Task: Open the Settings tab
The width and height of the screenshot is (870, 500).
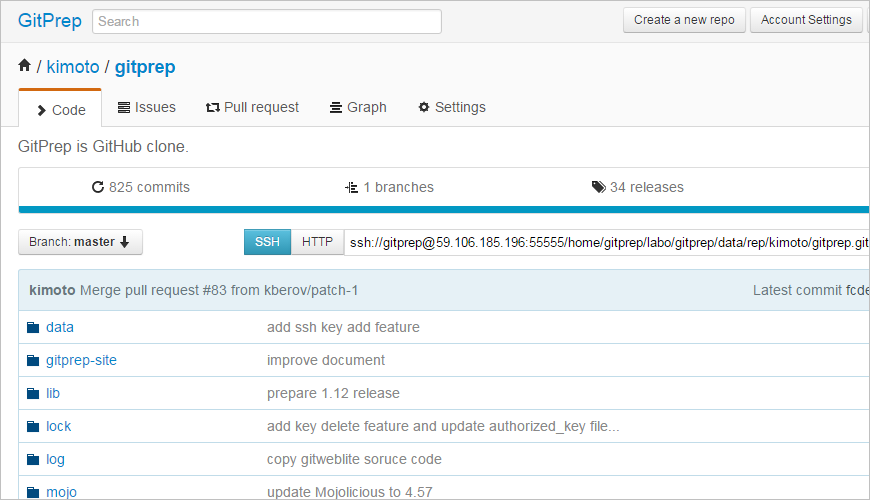Action: coord(452,107)
